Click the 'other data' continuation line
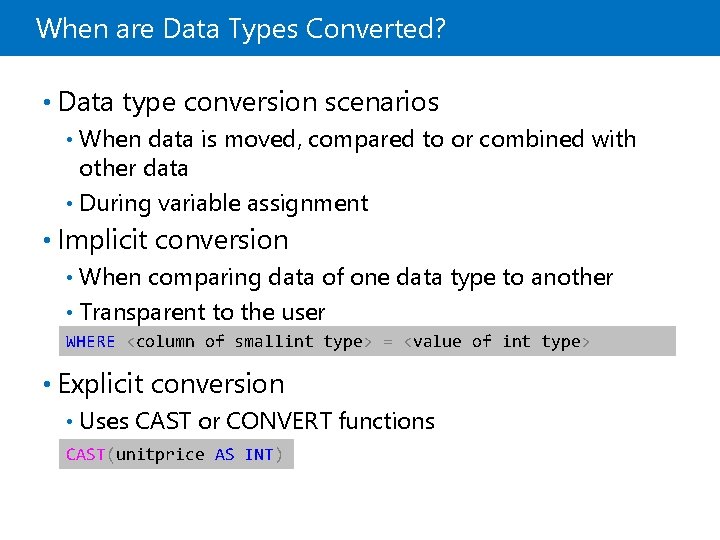 (x=133, y=168)
